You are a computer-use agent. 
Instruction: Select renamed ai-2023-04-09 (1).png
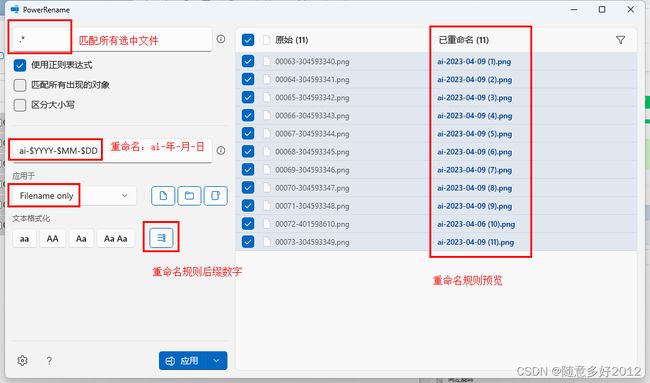point(474,61)
